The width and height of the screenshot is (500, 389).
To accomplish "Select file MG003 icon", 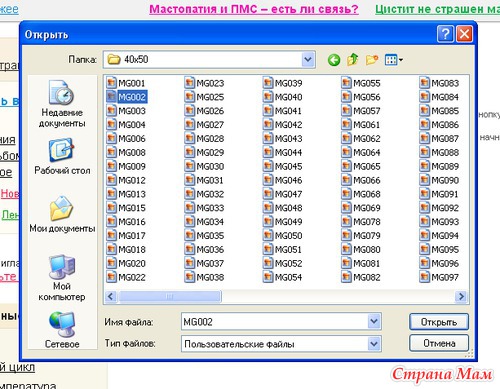I will (x=111, y=110).
